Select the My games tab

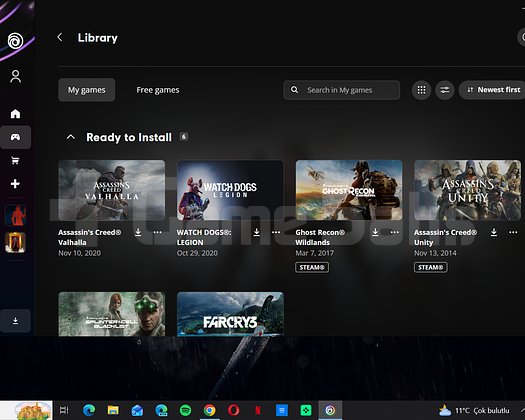click(87, 90)
